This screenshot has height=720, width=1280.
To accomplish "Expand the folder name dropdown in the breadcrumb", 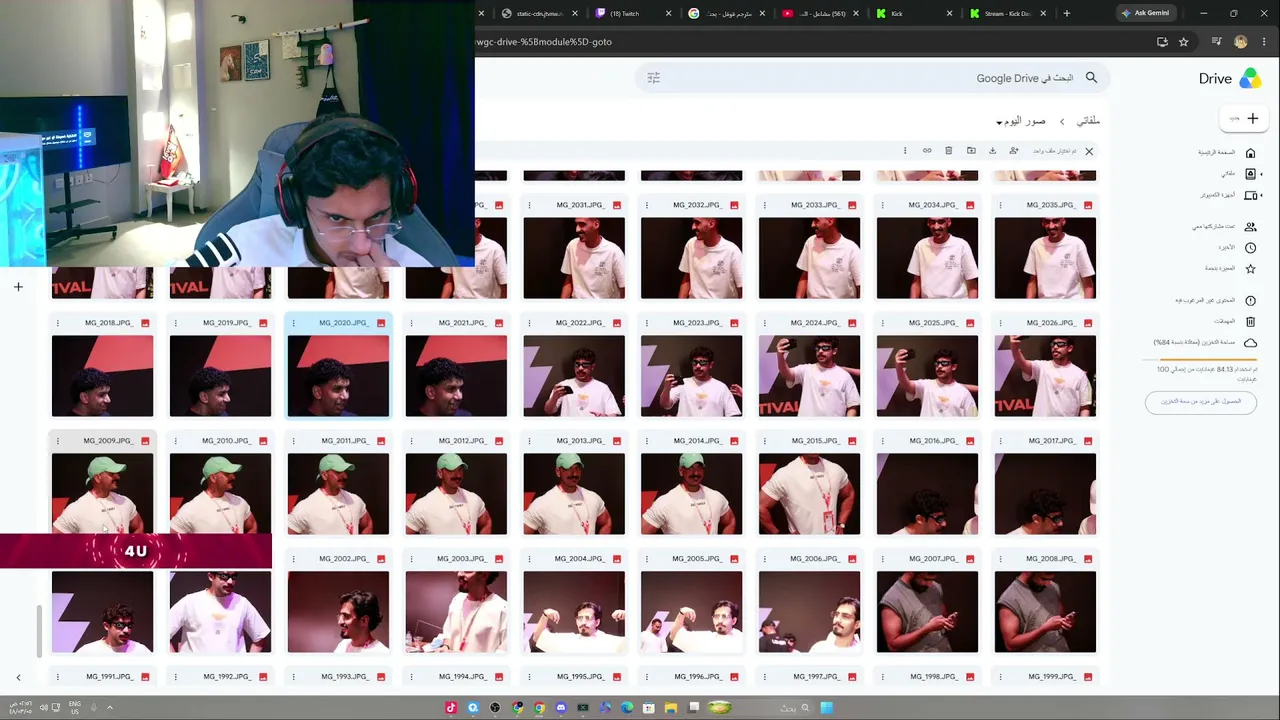I will 999,122.
